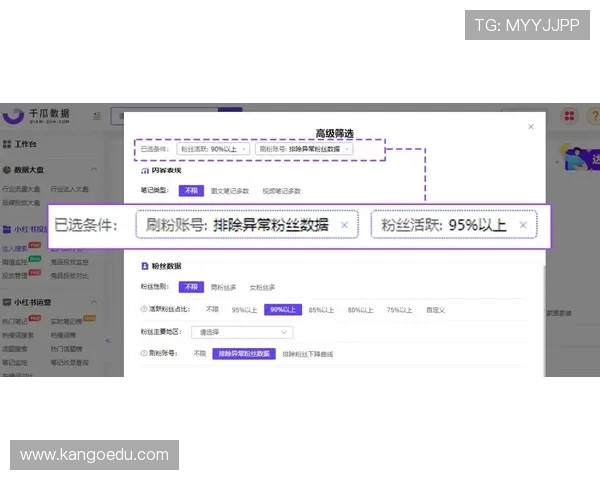Open 热搜词榜 in sidebar
This screenshot has height=480, width=600.
pos(63,335)
